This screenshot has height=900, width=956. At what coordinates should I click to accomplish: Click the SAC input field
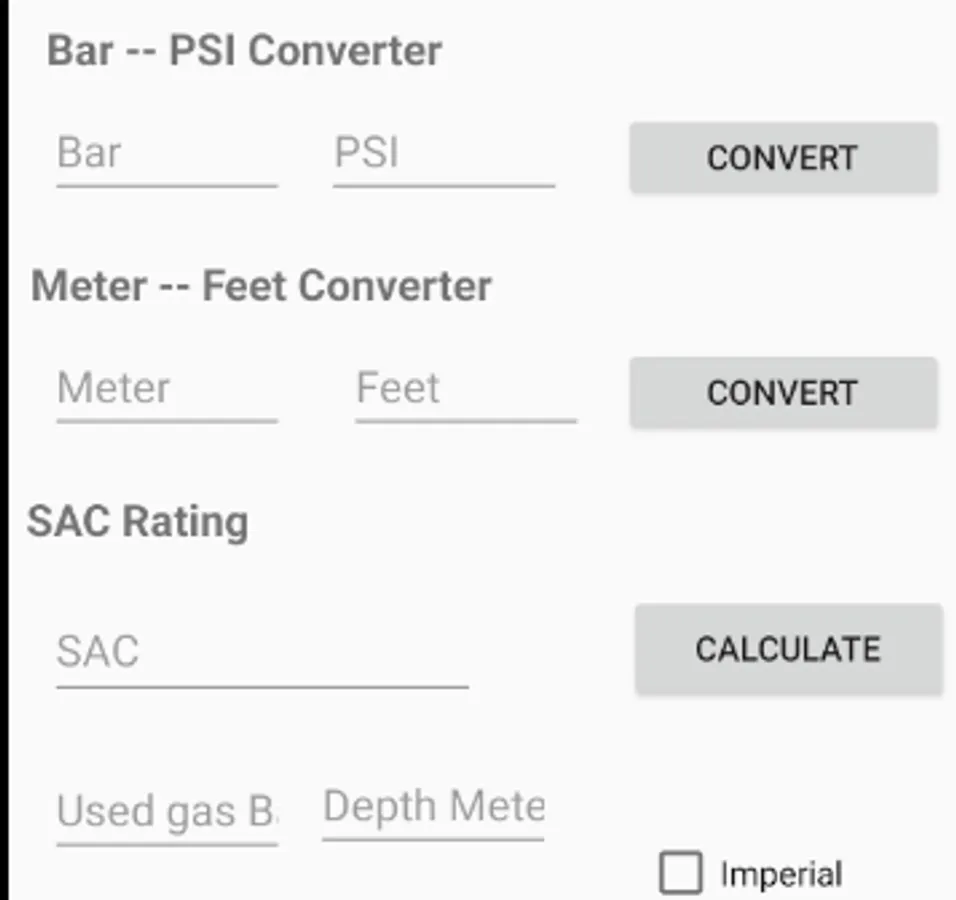(262, 653)
